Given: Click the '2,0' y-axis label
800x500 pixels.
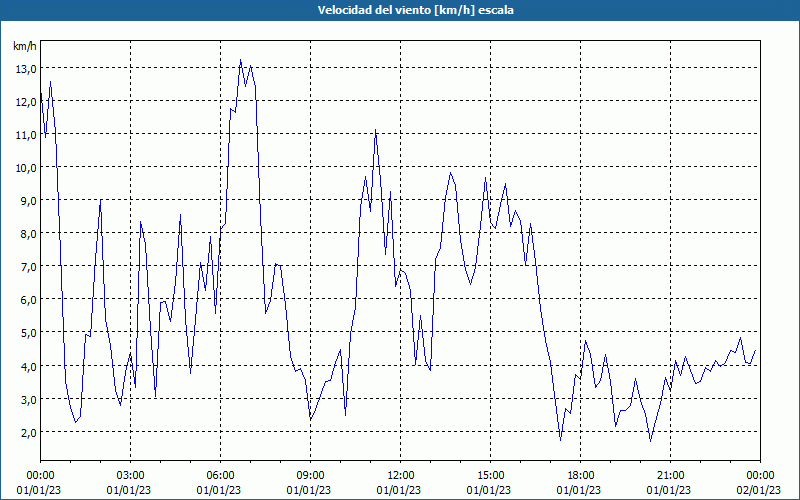Looking at the screenshot, I should pos(29,433).
